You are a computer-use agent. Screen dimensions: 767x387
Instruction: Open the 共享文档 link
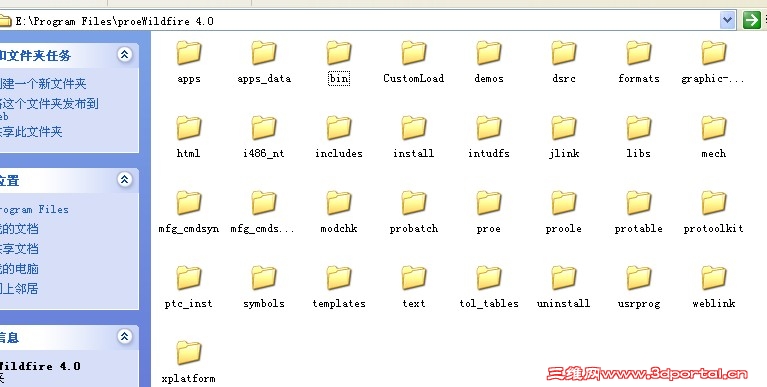(x=19, y=249)
